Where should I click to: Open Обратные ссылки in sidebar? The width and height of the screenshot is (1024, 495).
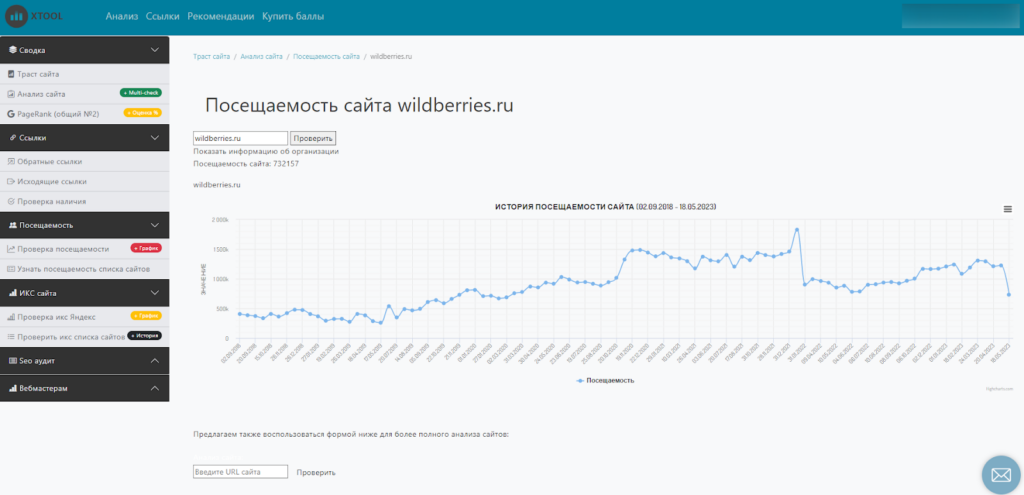[50, 161]
